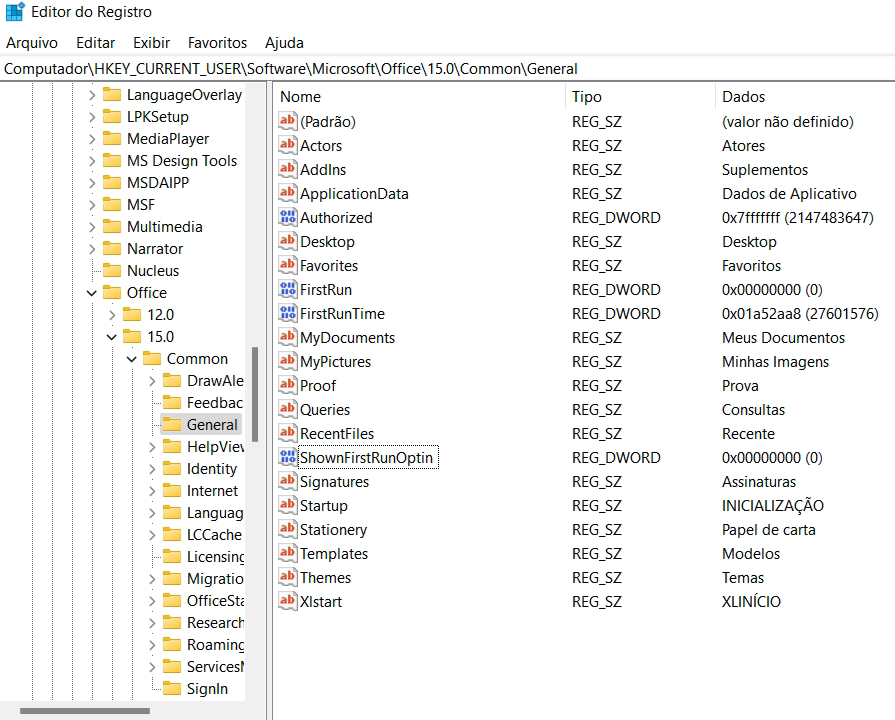Click the string icon beside Xlstart
This screenshot has width=895, height=720.
(288, 601)
